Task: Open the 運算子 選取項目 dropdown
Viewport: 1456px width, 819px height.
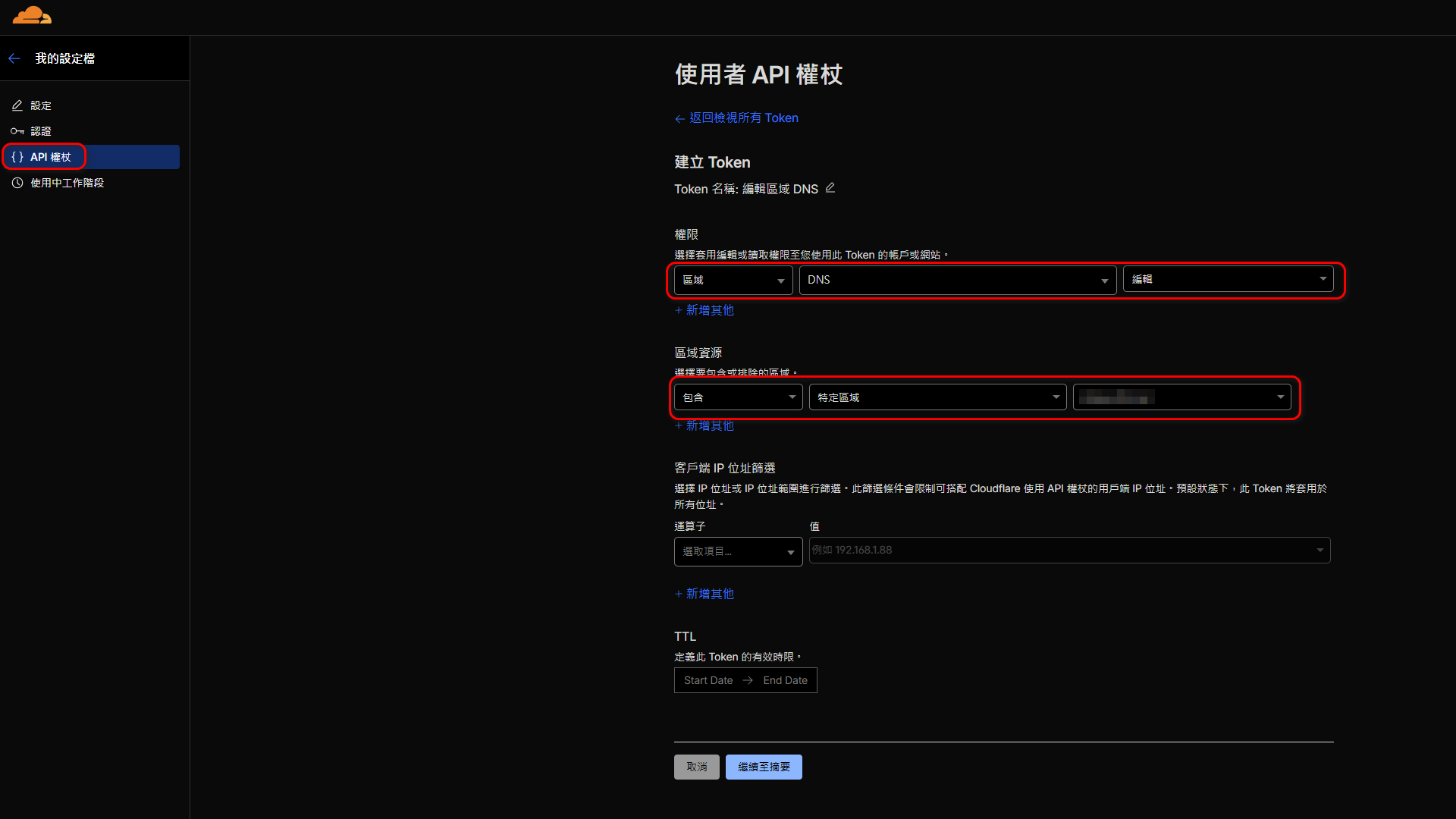Action: [x=739, y=551]
